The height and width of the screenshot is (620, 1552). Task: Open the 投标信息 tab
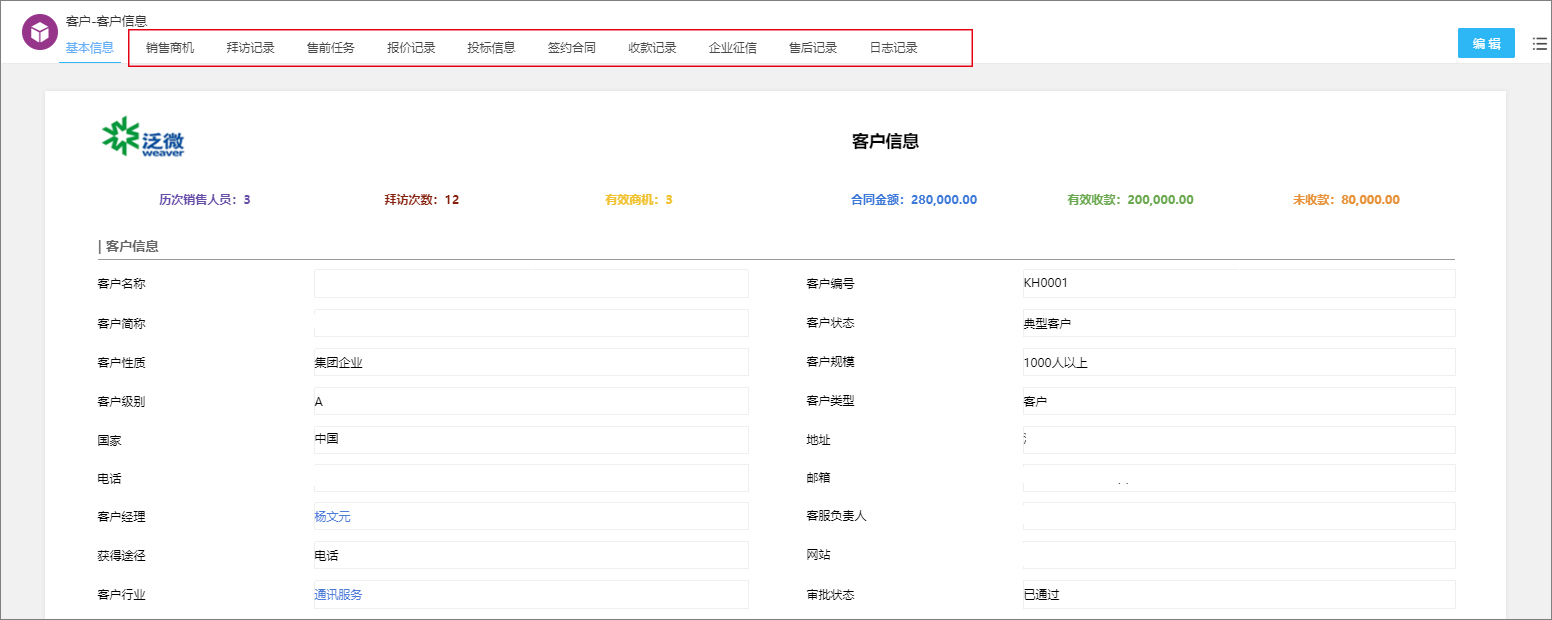coord(491,47)
